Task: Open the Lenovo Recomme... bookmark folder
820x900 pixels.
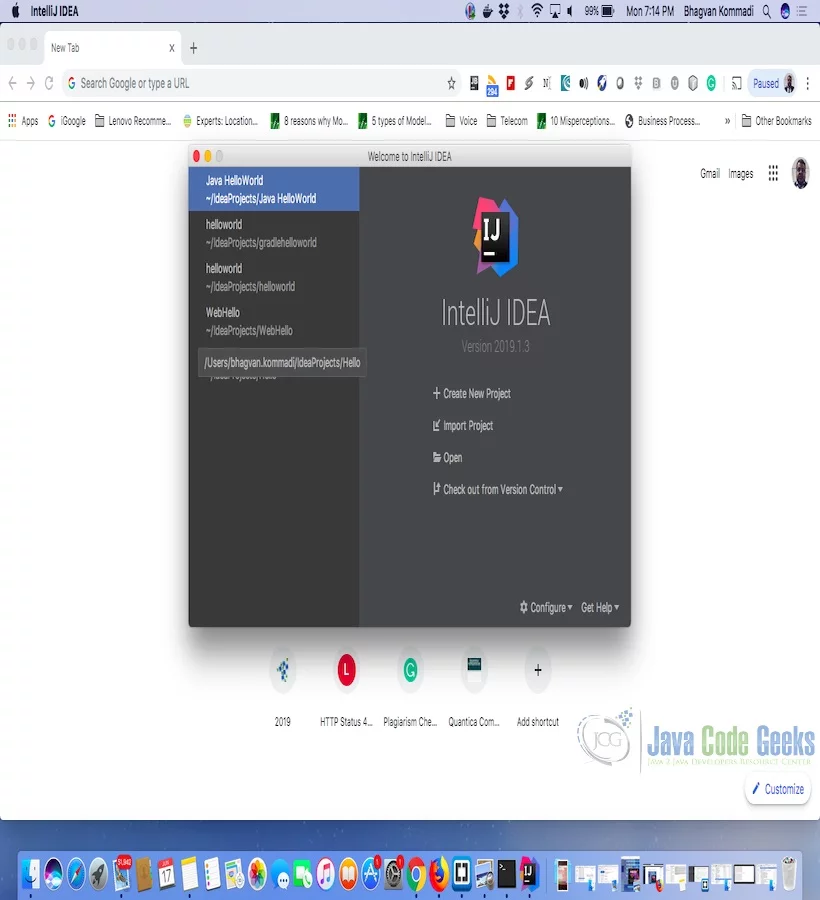Action: [x=133, y=121]
